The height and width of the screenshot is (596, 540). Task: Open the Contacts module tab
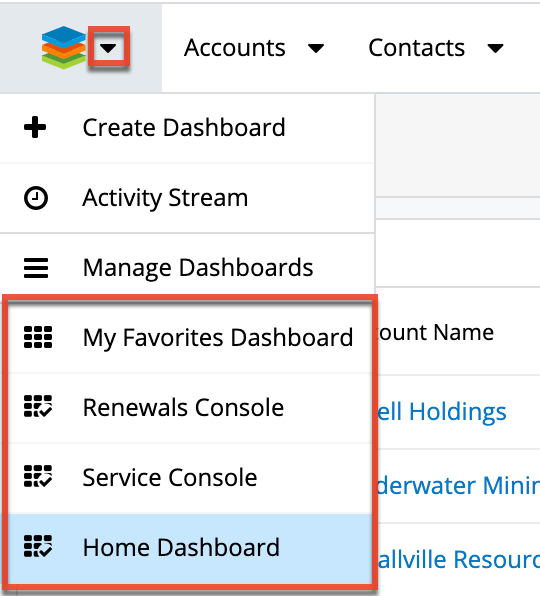point(416,48)
